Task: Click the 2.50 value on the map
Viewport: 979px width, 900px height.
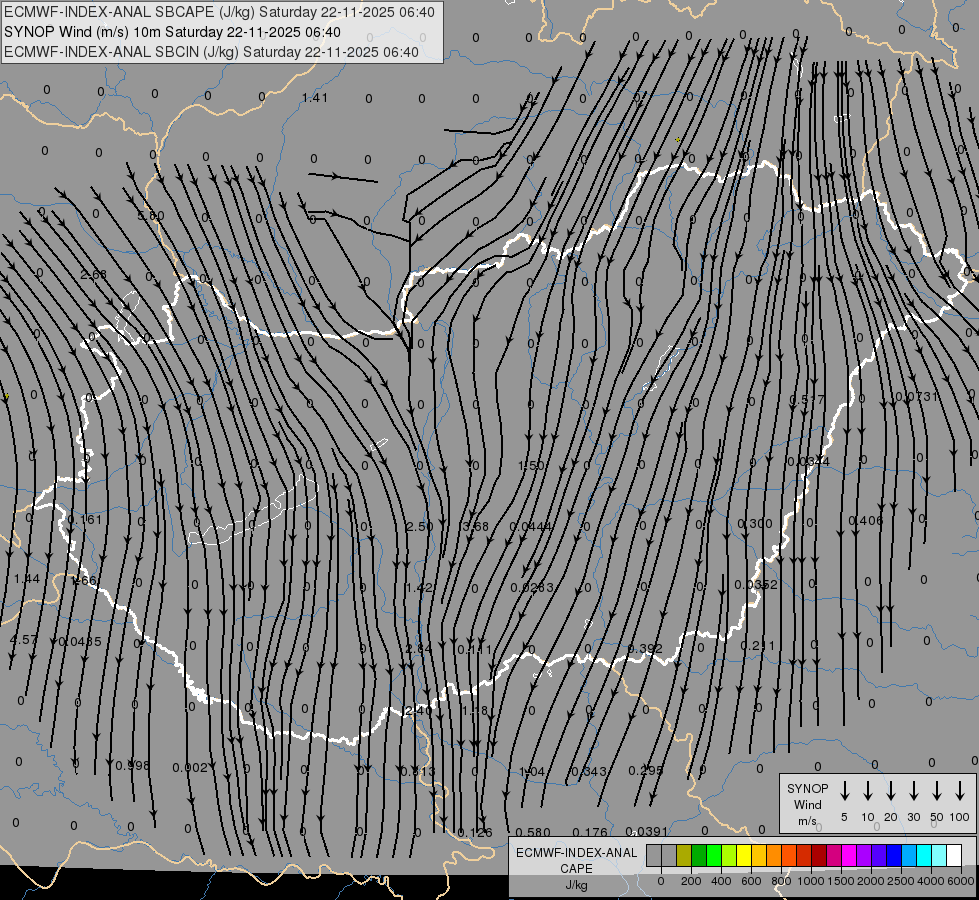Action: coord(419,527)
